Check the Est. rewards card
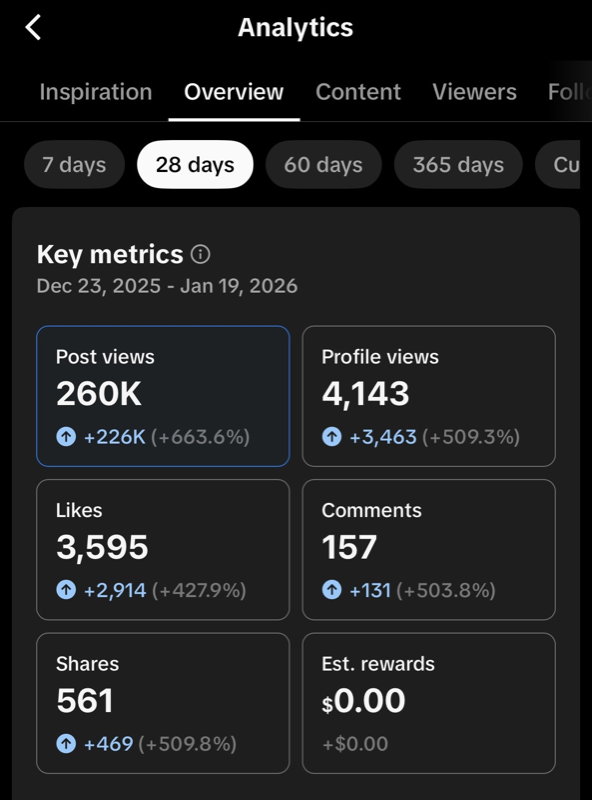The image size is (592, 800). tap(430, 700)
